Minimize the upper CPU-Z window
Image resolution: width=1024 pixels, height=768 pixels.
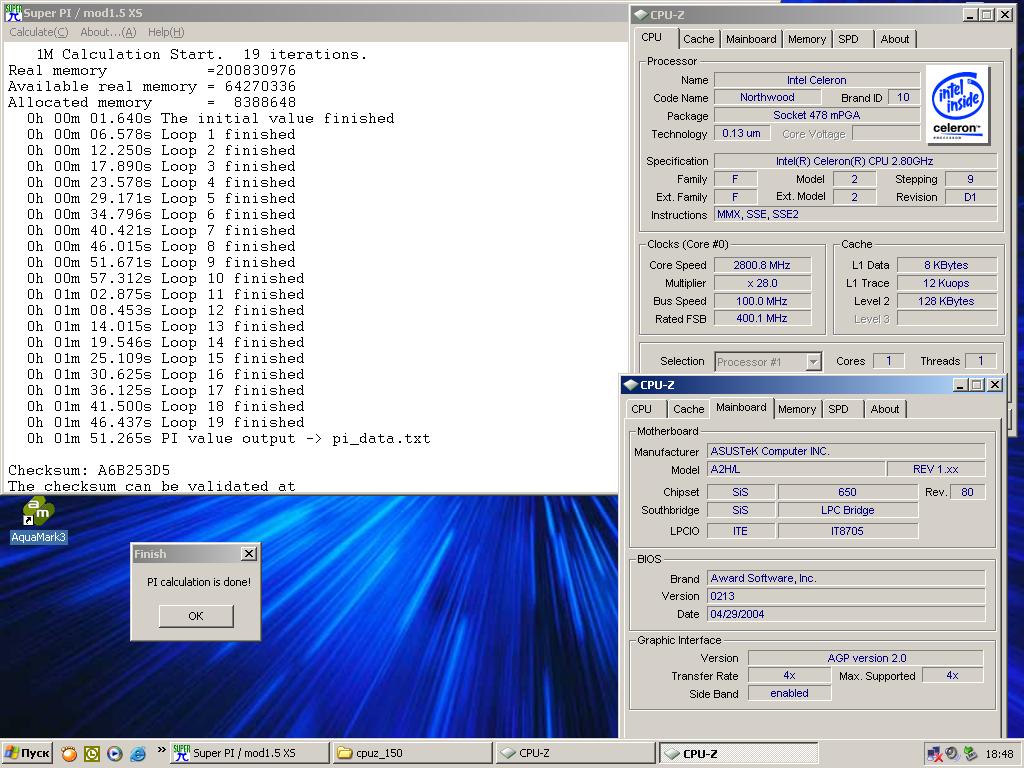pyautogui.click(x=970, y=14)
